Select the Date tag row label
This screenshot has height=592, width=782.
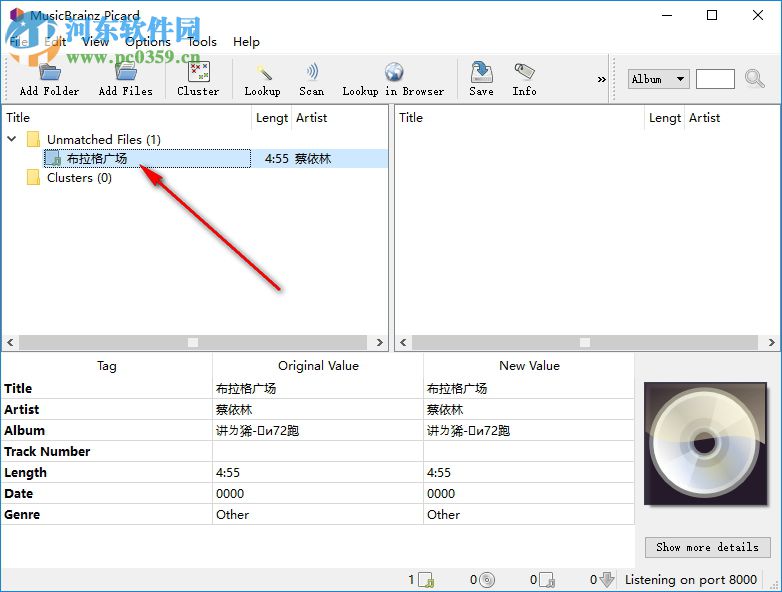(18, 493)
